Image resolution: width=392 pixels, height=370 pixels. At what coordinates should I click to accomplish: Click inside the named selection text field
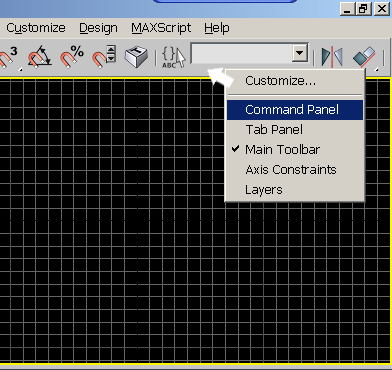[241, 53]
